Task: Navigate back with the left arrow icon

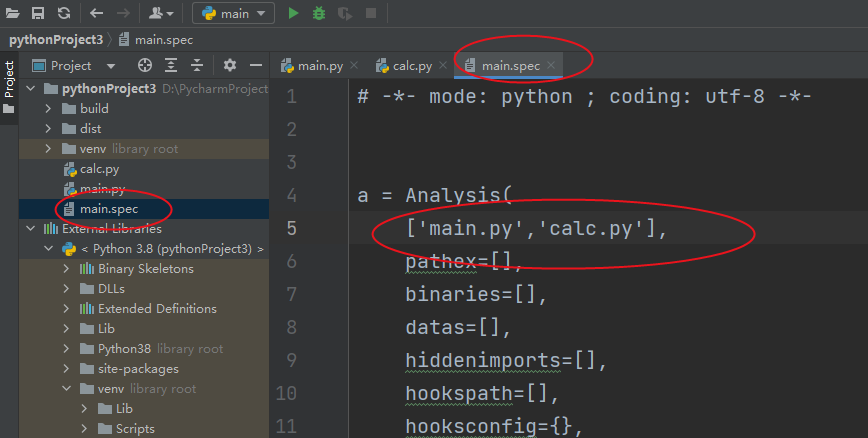Action: point(96,13)
